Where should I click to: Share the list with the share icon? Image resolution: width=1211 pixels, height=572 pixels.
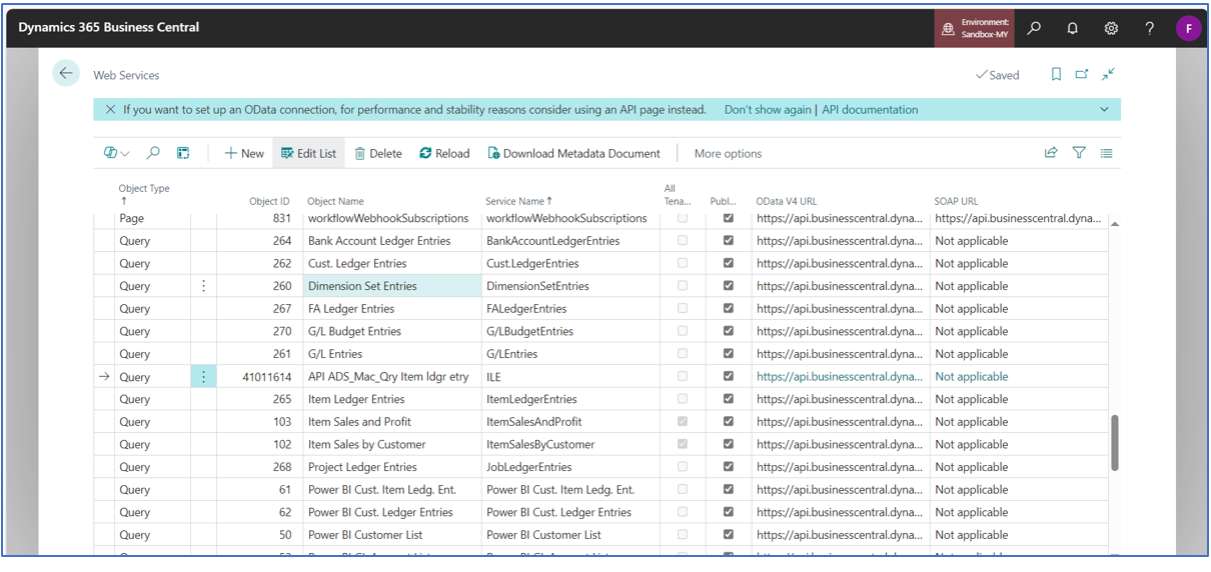(x=1051, y=153)
